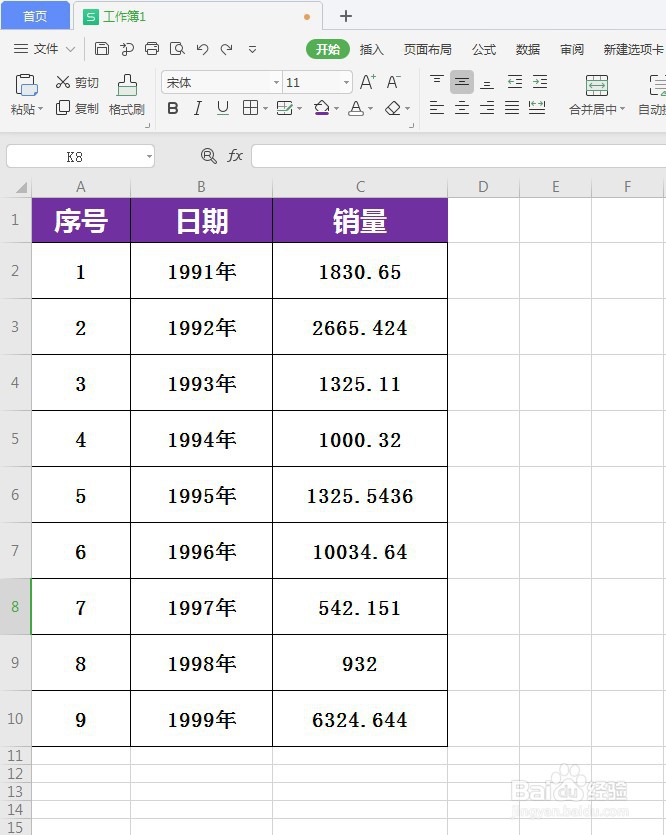
Task: Select the cell containing 10034.64
Action: click(360, 551)
